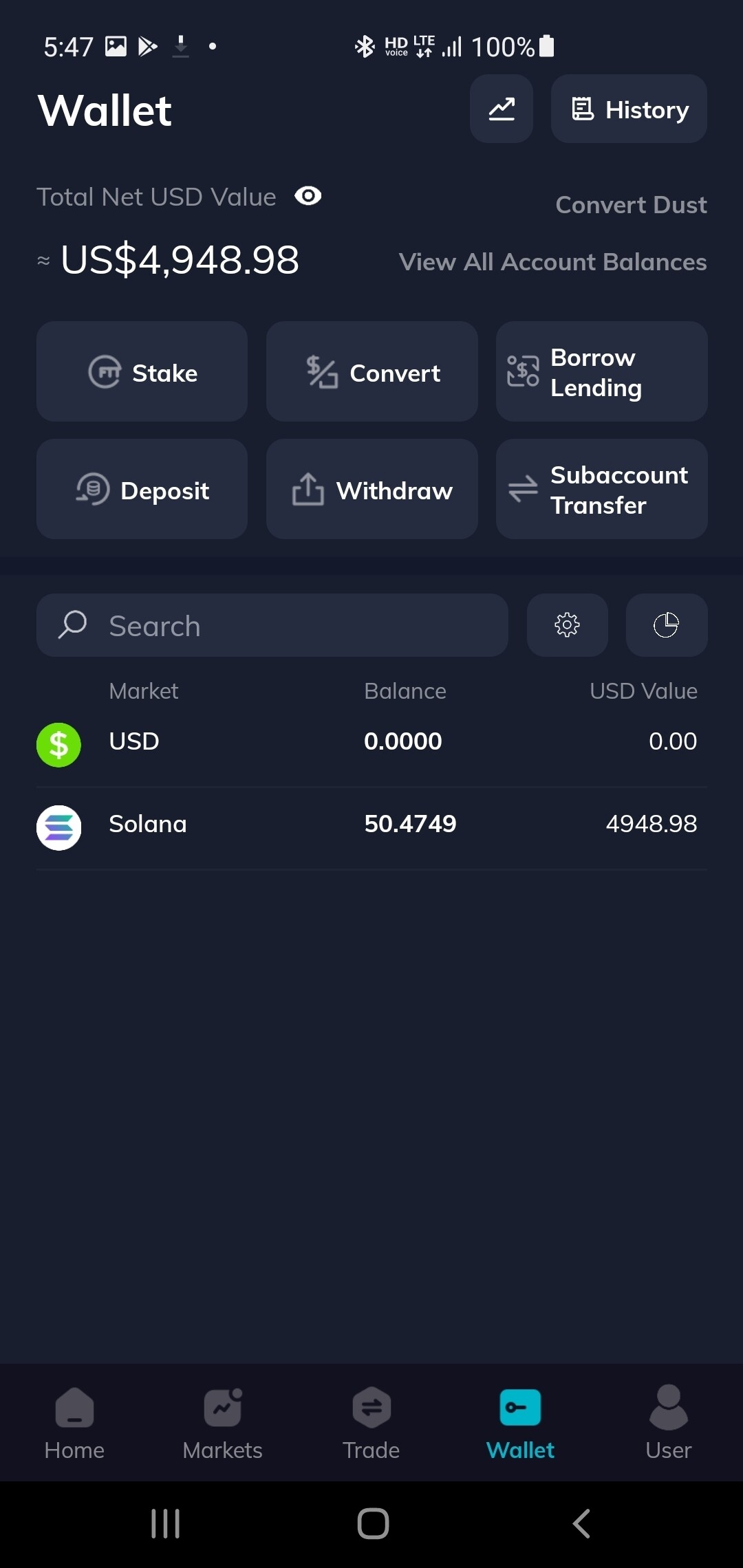Open Borrow Lending
Image resolution: width=743 pixels, height=1568 pixels.
(x=601, y=371)
